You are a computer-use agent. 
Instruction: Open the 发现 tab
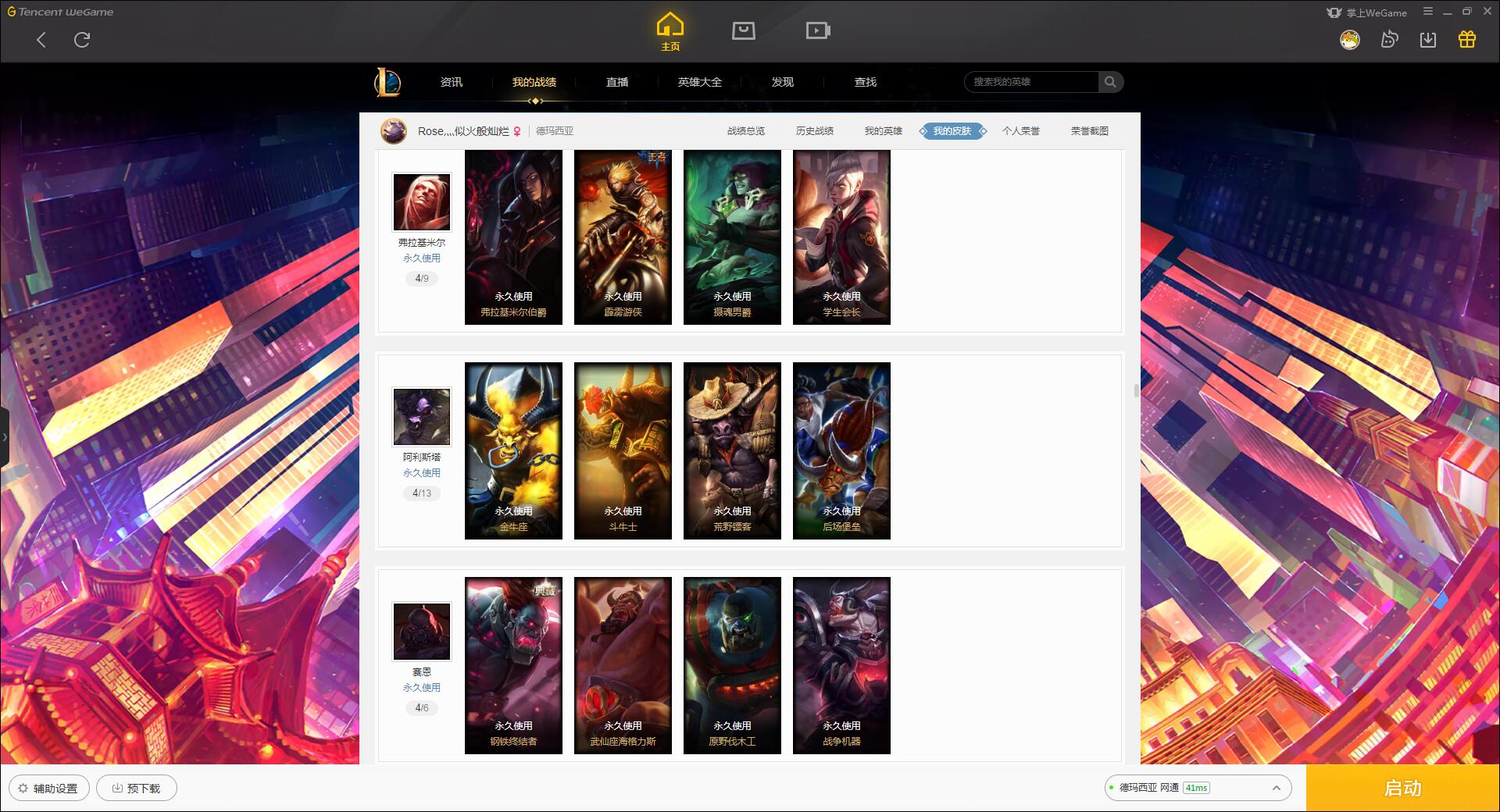(x=783, y=82)
